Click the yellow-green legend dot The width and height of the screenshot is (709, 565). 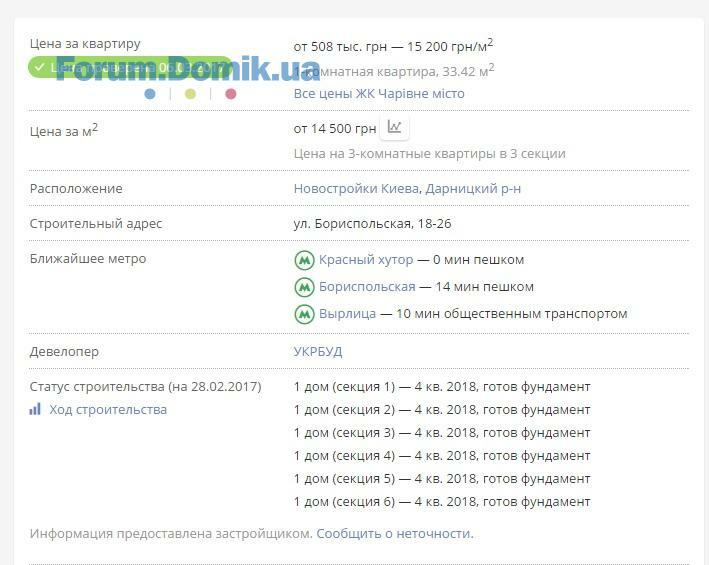click(x=190, y=94)
